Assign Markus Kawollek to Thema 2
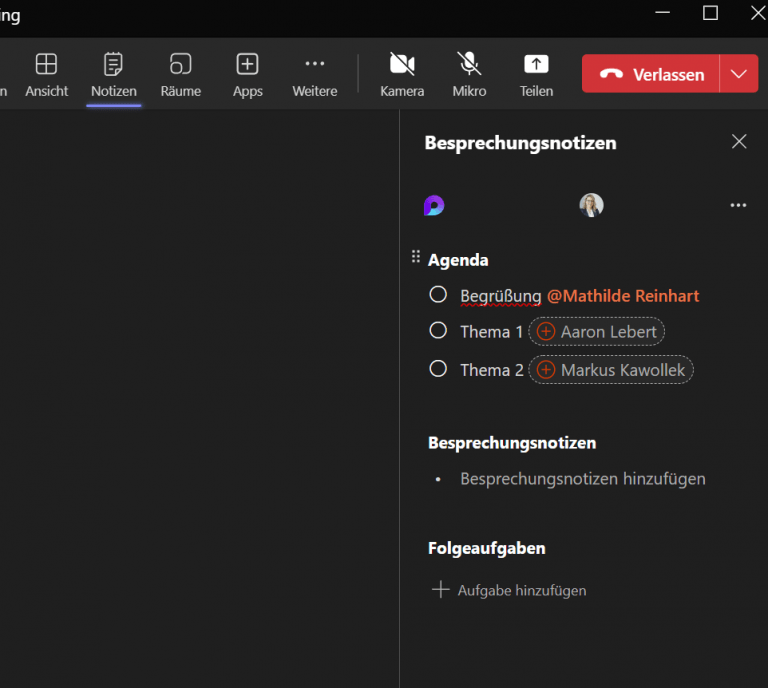Viewport: 768px width, 688px height. 611,370
